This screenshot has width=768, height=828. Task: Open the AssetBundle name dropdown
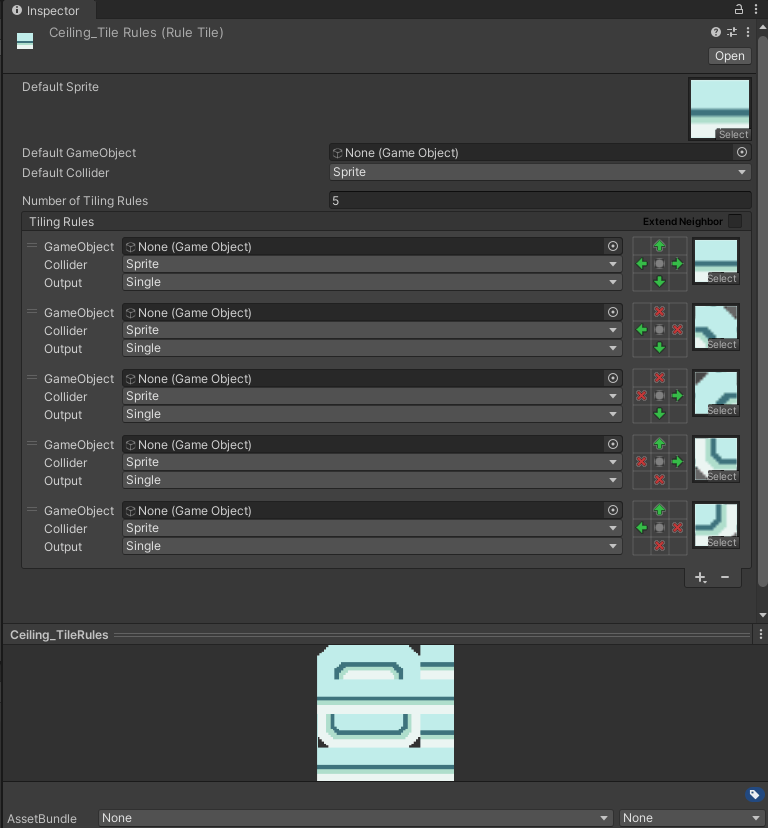pyautogui.click(x=356, y=818)
